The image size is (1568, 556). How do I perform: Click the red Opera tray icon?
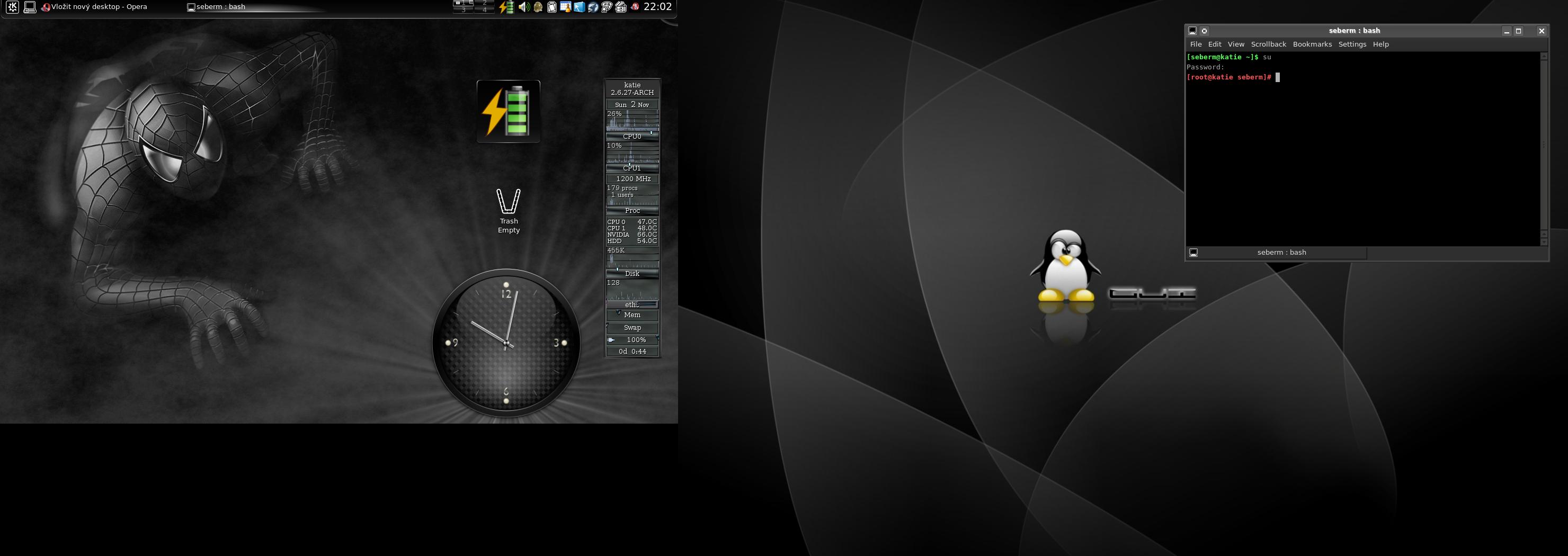635,7
